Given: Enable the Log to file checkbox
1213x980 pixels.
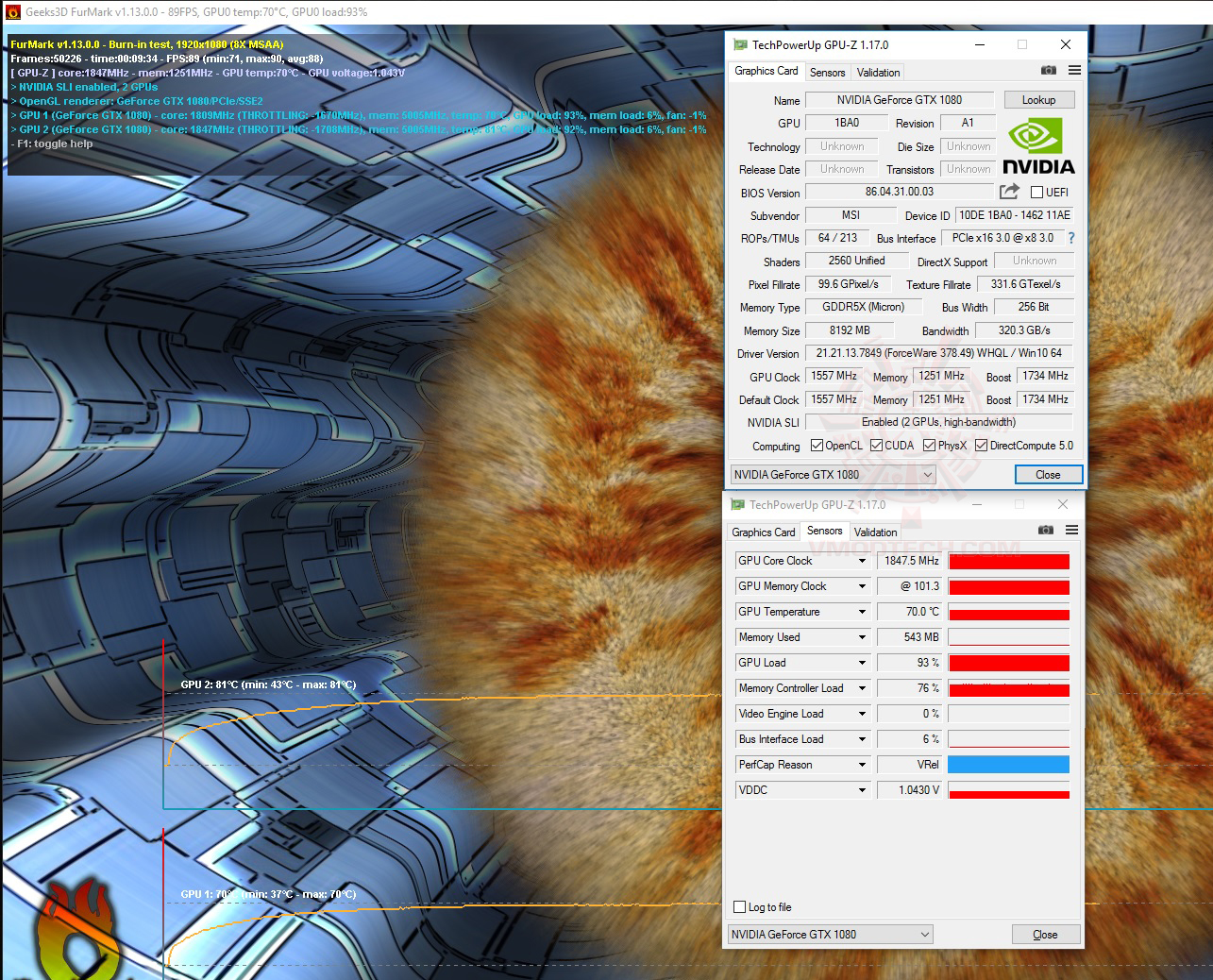Looking at the screenshot, I should [x=740, y=907].
